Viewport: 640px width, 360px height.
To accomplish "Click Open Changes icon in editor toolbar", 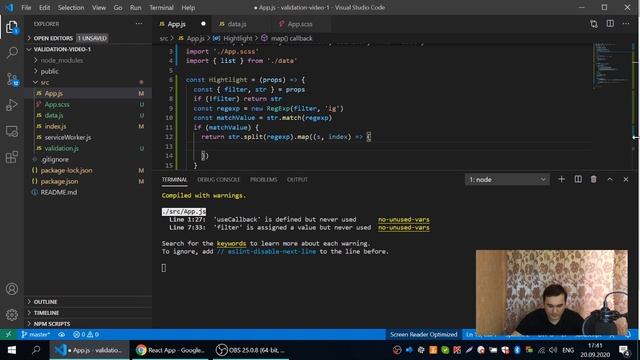I will click(x=594, y=24).
